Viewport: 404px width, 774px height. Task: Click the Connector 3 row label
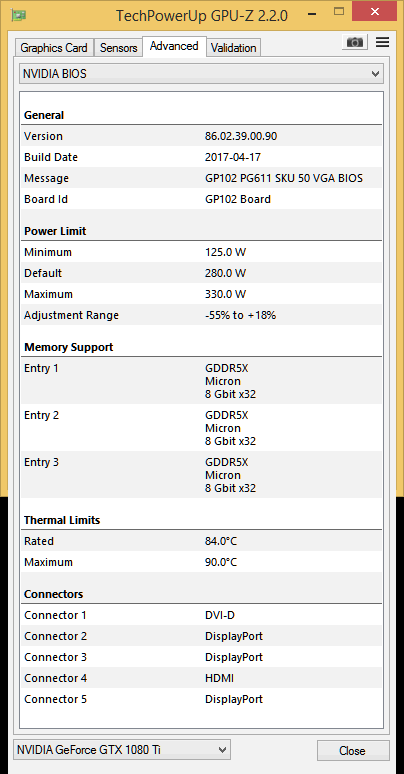click(55, 657)
